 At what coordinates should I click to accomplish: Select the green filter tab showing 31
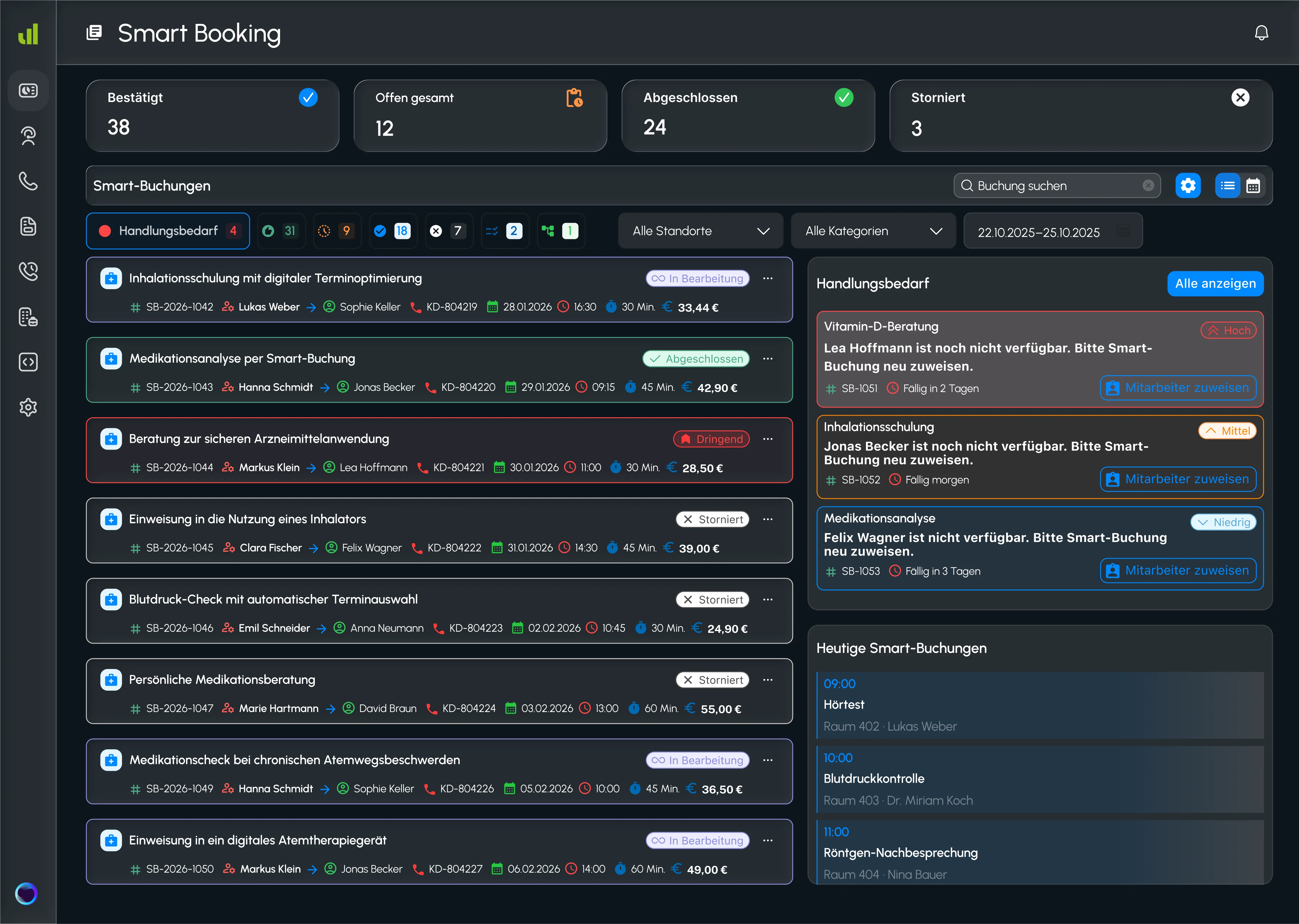click(281, 231)
